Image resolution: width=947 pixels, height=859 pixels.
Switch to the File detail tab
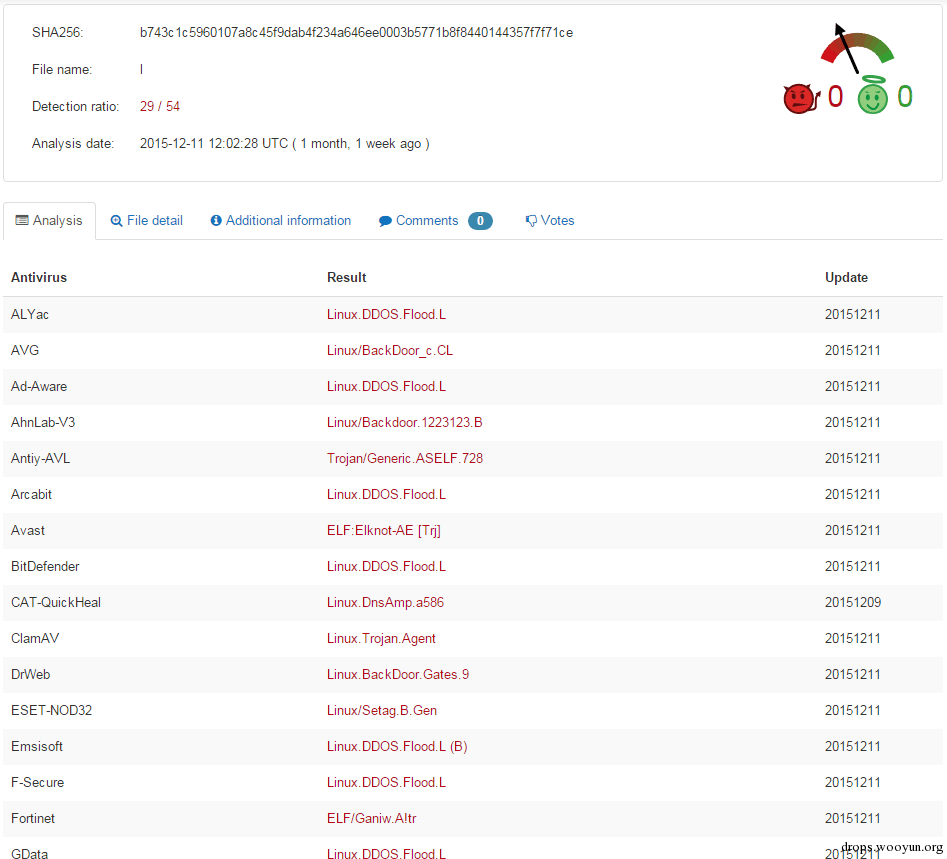pos(147,221)
